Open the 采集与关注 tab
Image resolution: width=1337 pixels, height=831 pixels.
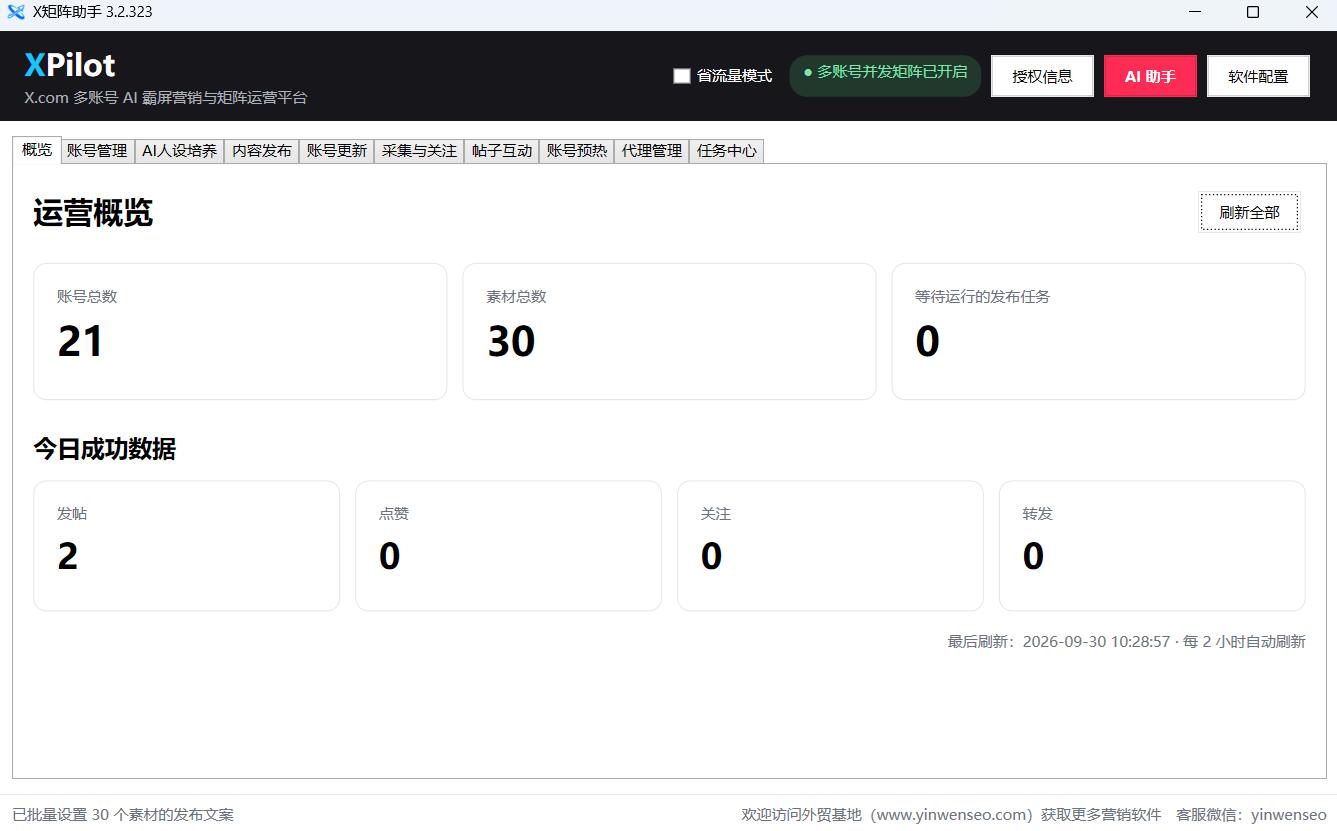[419, 151]
